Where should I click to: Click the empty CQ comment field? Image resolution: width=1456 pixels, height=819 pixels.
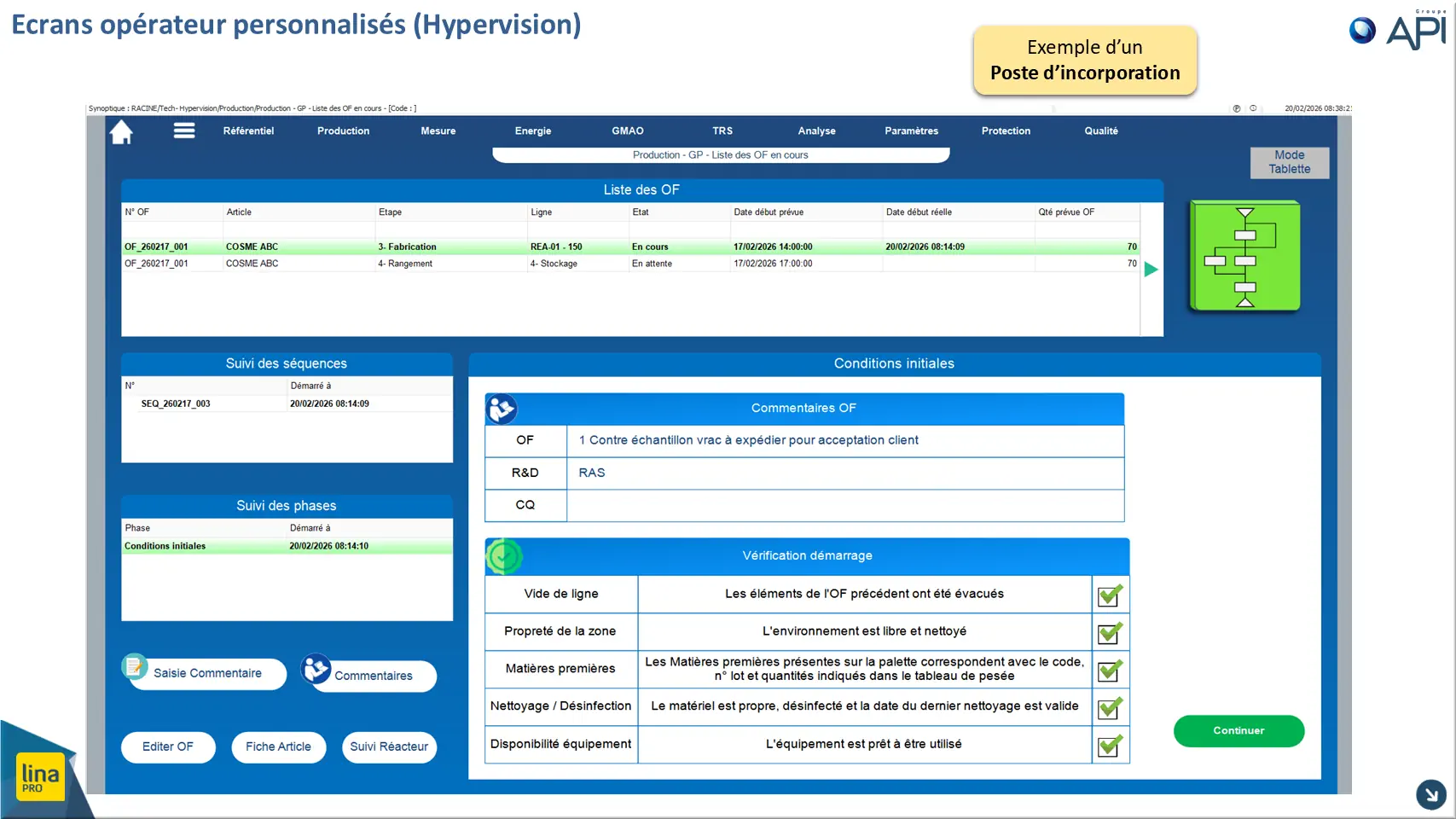click(x=845, y=506)
